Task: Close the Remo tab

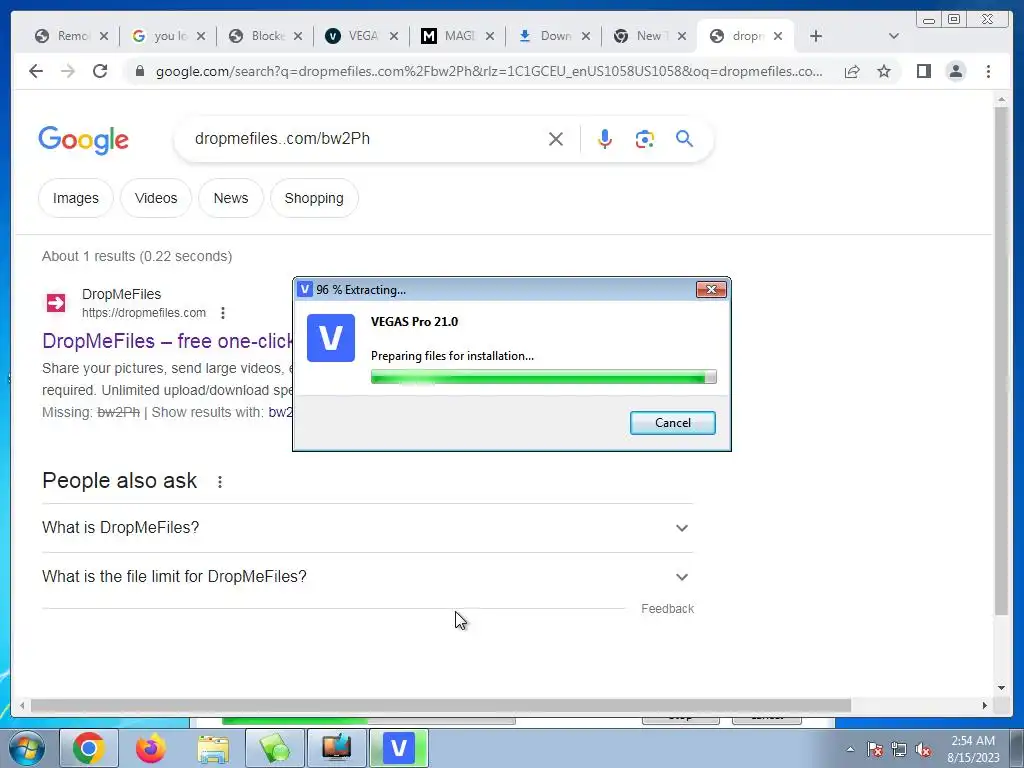Action: [x=104, y=36]
